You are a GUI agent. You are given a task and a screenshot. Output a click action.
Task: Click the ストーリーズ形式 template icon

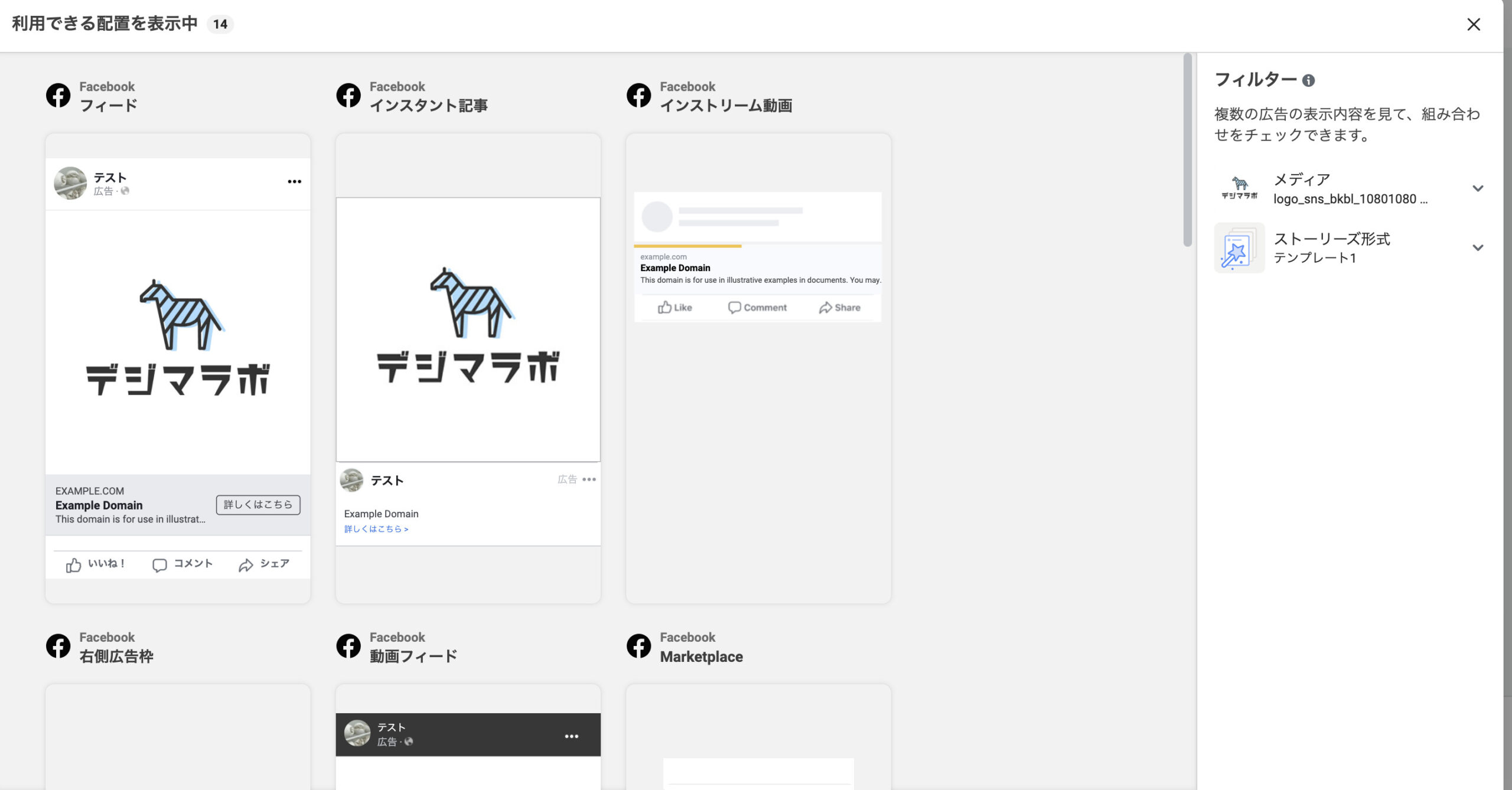(x=1239, y=248)
